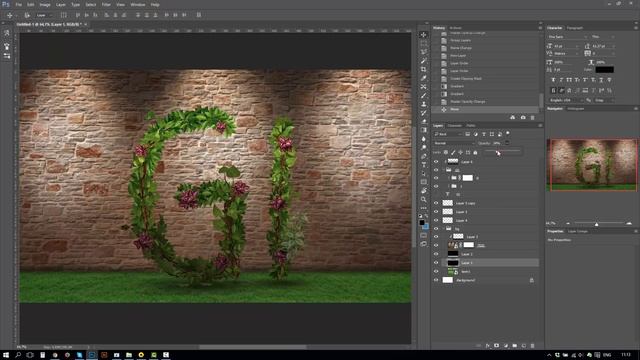Open the Filter menu
Screen dimensions: 640x360
(106, 4)
